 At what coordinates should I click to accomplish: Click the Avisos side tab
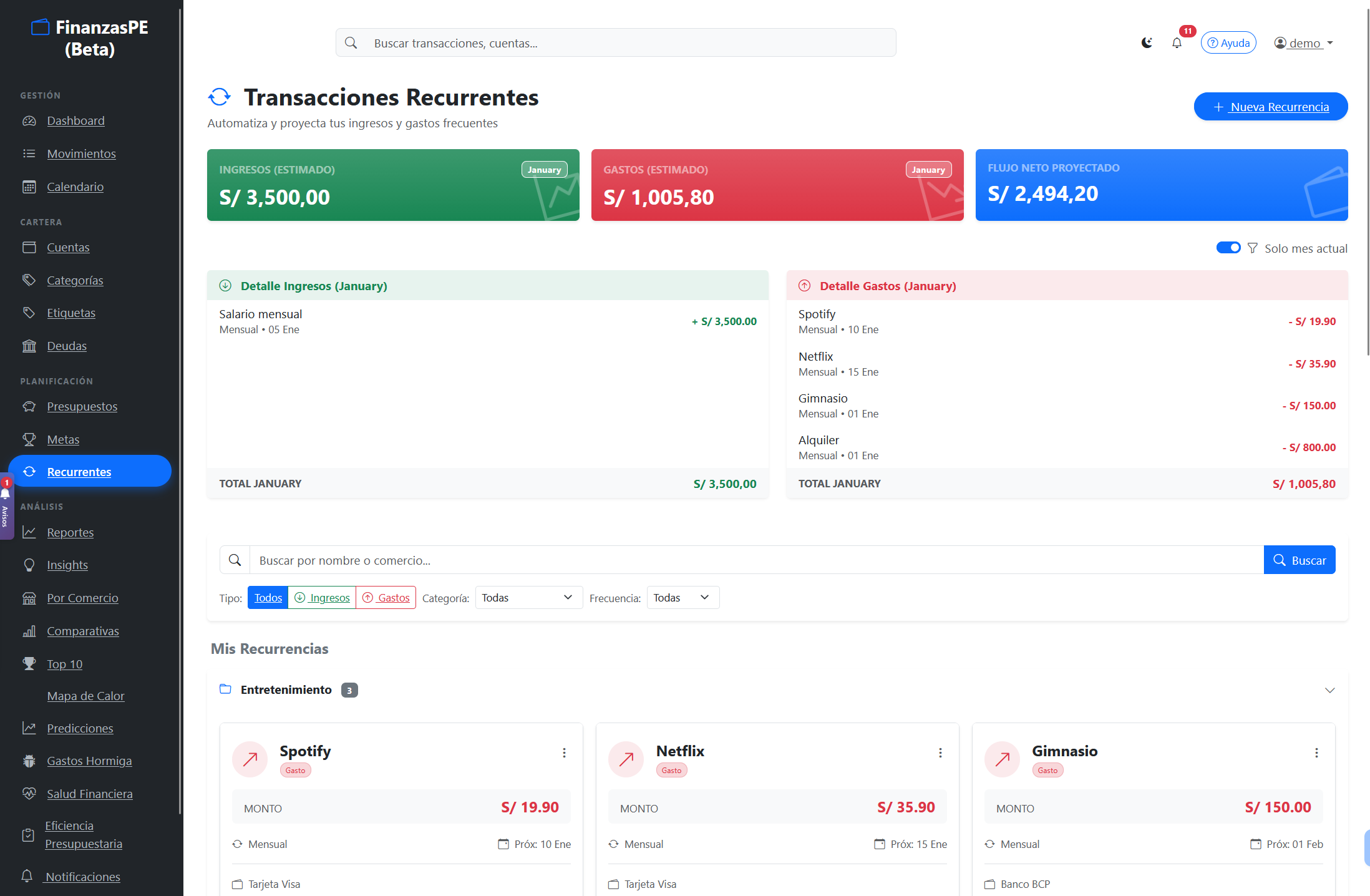pos(6,507)
